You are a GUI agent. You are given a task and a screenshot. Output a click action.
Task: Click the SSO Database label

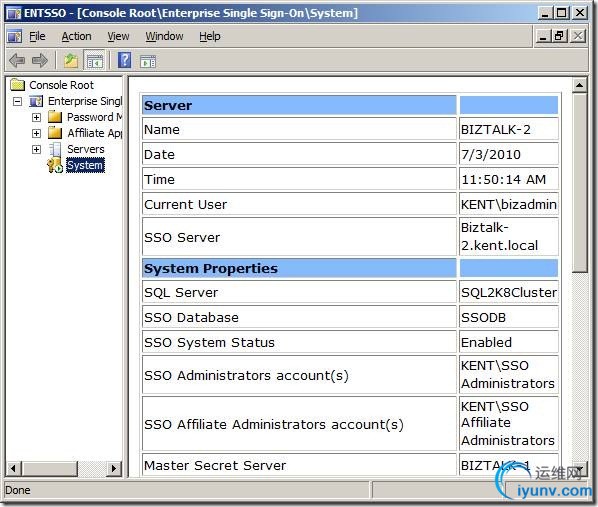191,318
